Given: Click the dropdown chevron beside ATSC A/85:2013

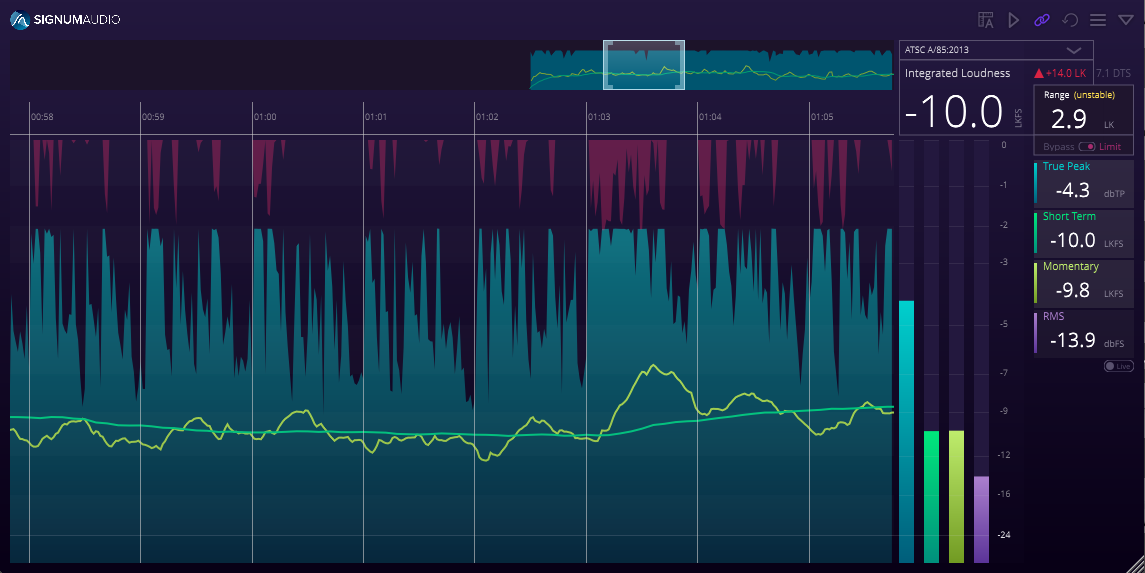Looking at the screenshot, I should point(1073,50).
